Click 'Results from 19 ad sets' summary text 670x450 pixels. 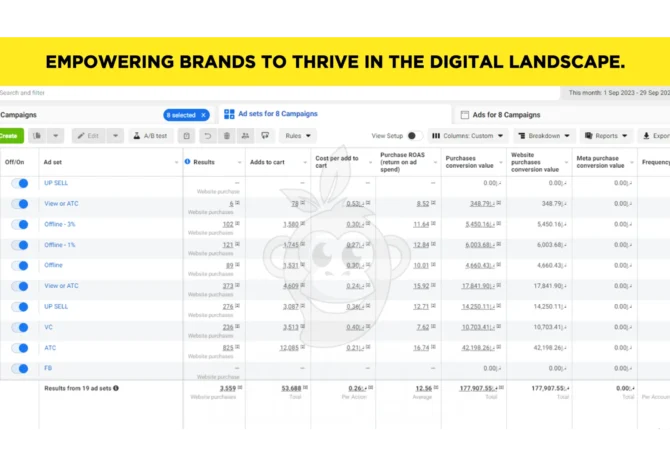pyautogui.click(x=77, y=388)
